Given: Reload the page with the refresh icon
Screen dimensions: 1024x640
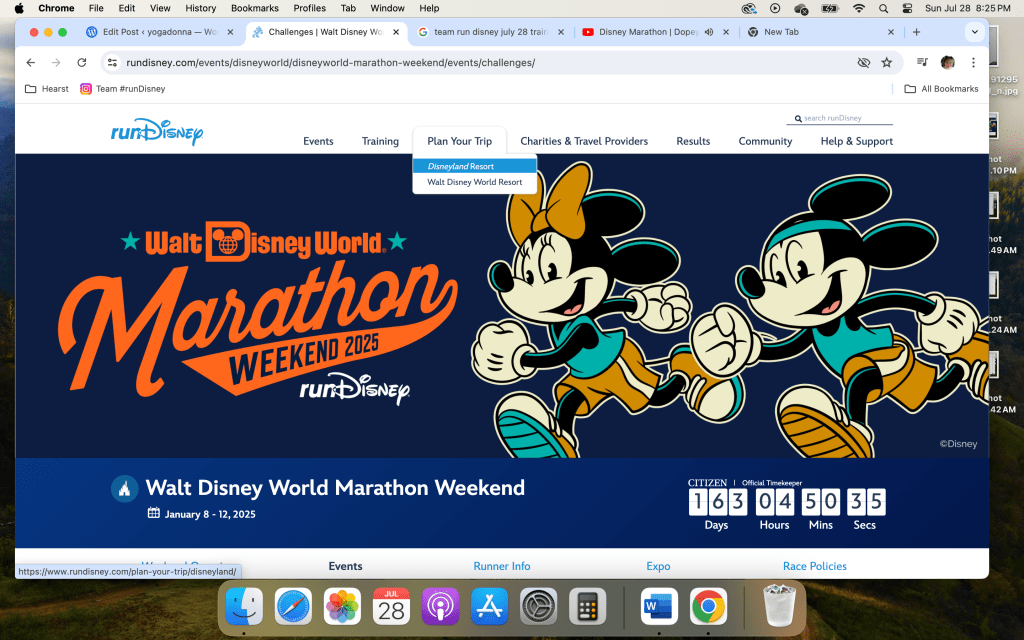Looking at the screenshot, I should point(82,62).
